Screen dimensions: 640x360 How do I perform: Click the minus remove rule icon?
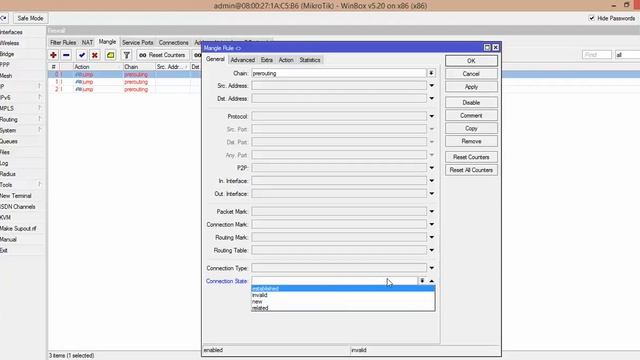coord(66,55)
